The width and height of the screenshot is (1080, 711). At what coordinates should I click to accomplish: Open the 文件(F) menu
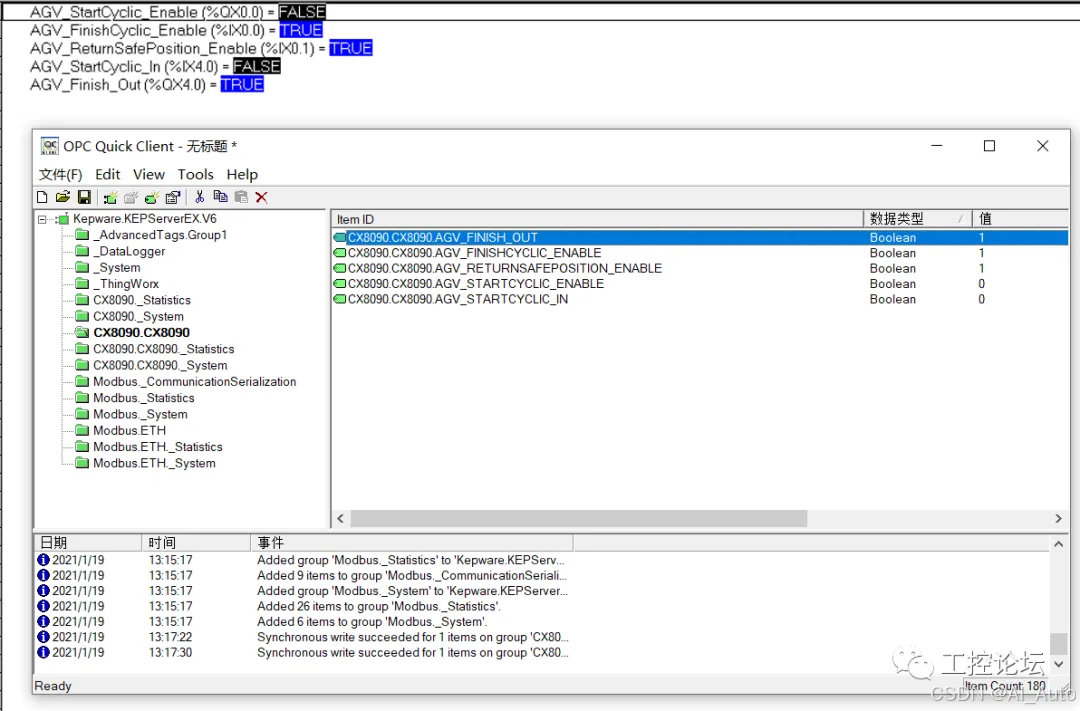61,175
